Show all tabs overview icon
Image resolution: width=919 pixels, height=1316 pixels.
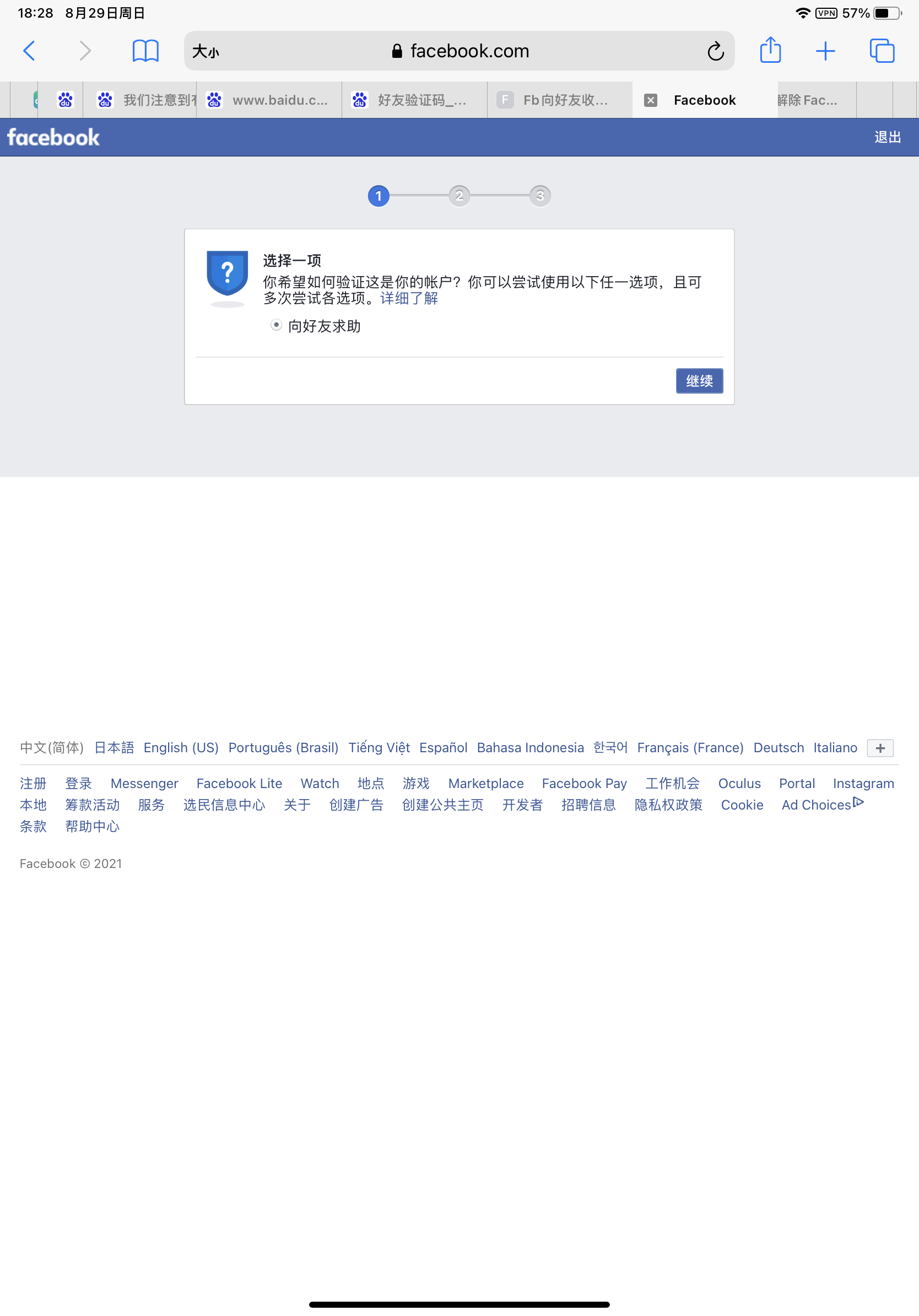(882, 51)
